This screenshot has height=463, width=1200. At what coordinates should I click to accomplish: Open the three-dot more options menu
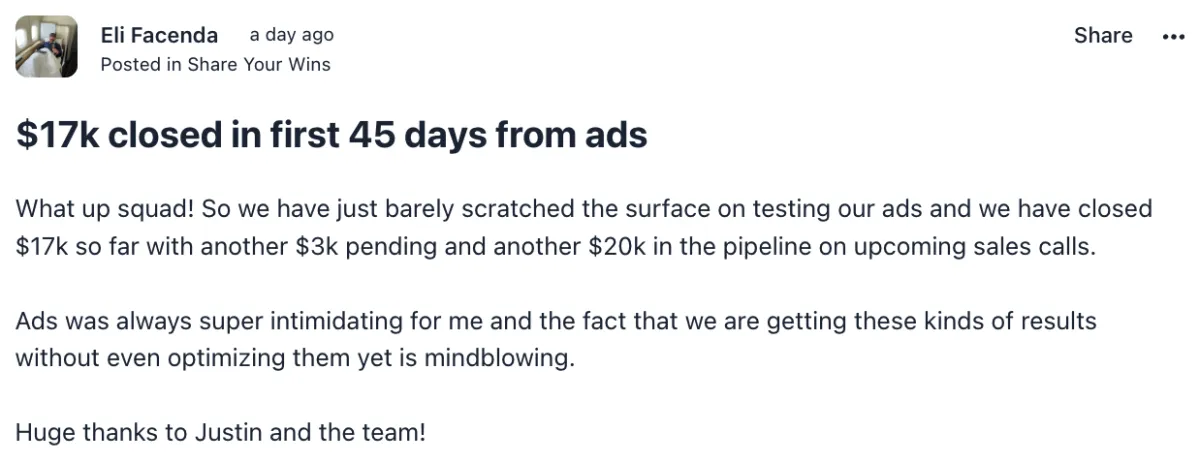coord(1173,36)
